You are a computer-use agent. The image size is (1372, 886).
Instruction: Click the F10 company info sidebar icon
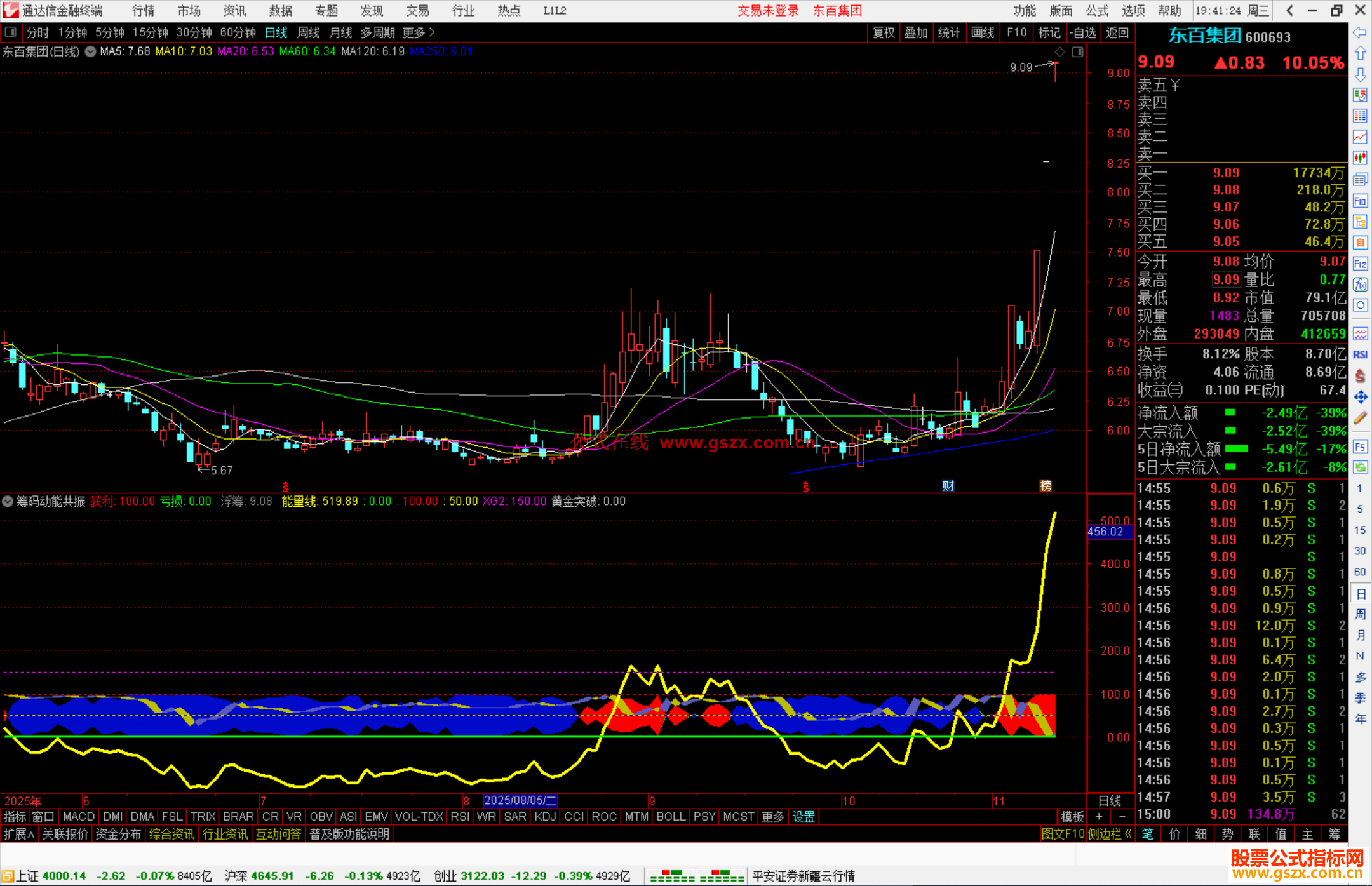click(x=1360, y=201)
